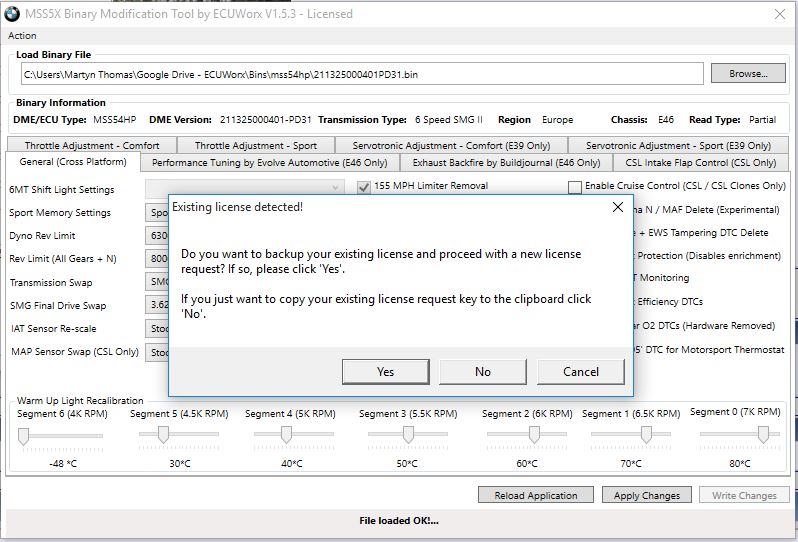Open IAT Sensor Re-scale dropdown
The height and width of the screenshot is (542, 798).
tap(157, 329)
